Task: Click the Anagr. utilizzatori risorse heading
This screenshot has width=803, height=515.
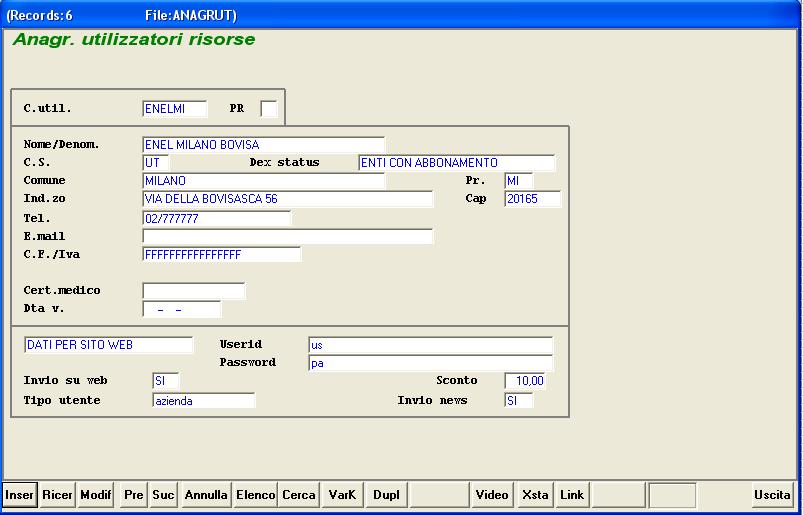Action: point(134,39)
